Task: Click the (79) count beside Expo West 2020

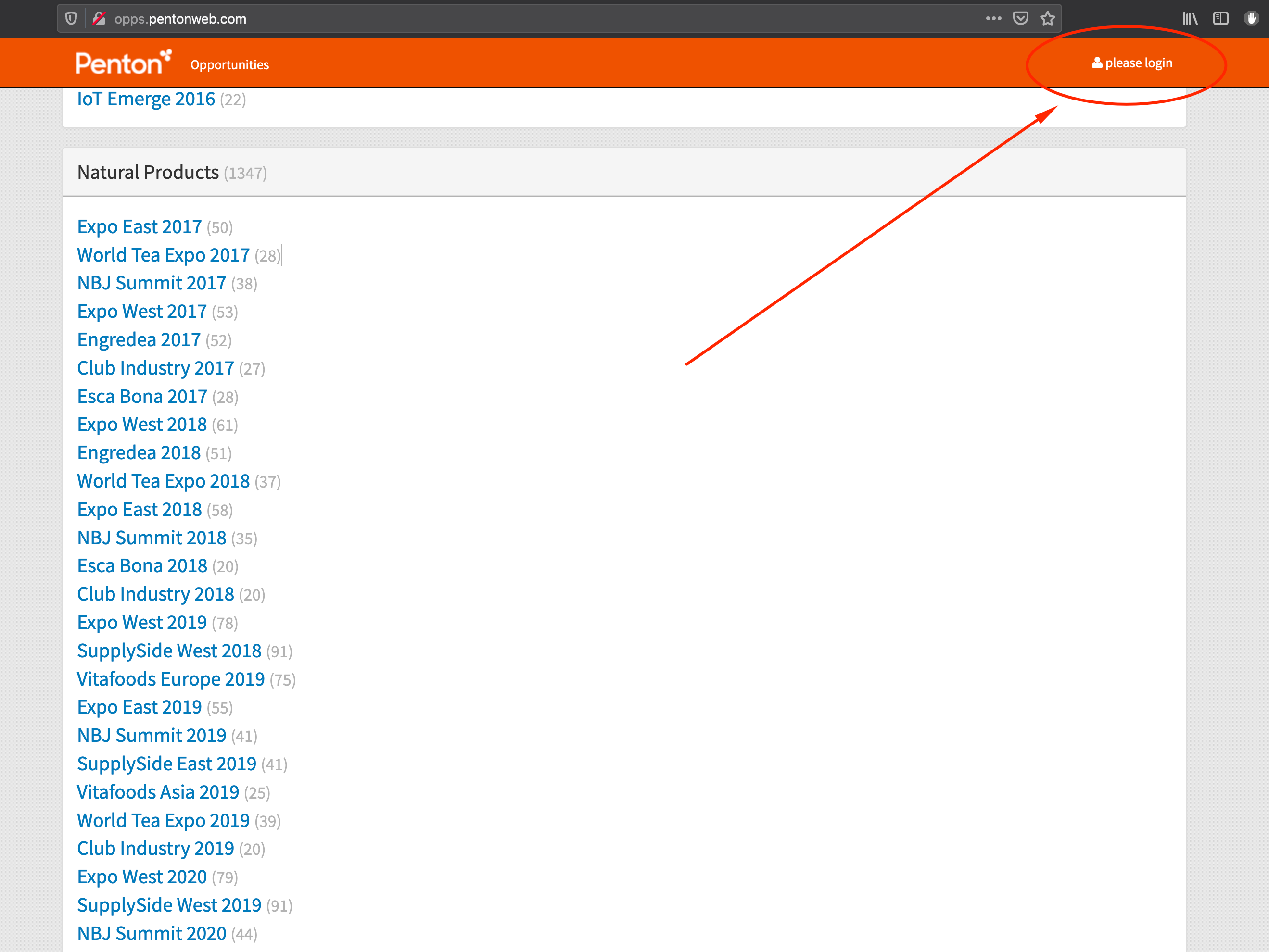Action: click(225, 877)
